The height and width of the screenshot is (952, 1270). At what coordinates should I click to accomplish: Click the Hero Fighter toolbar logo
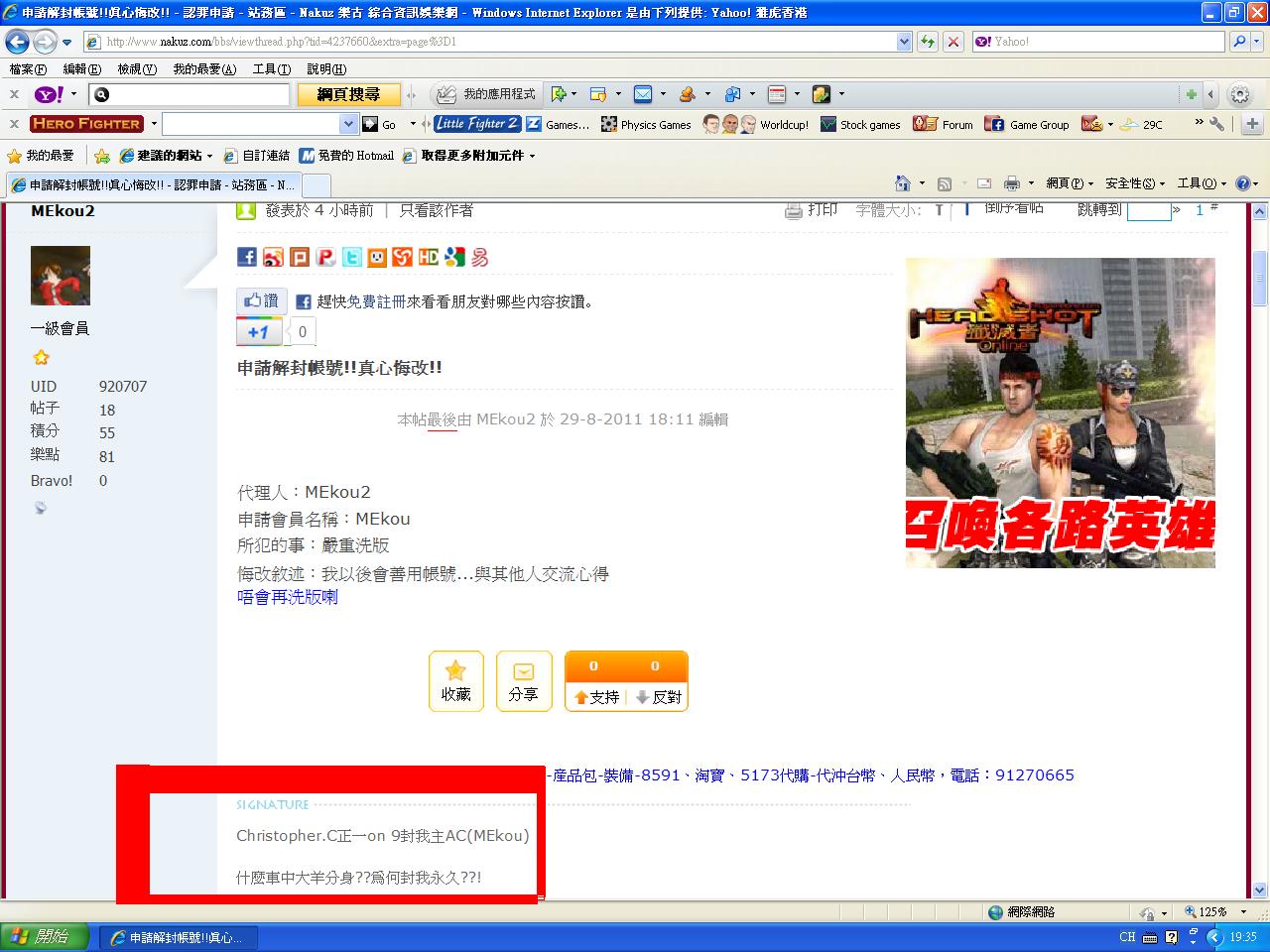point(86,124)
